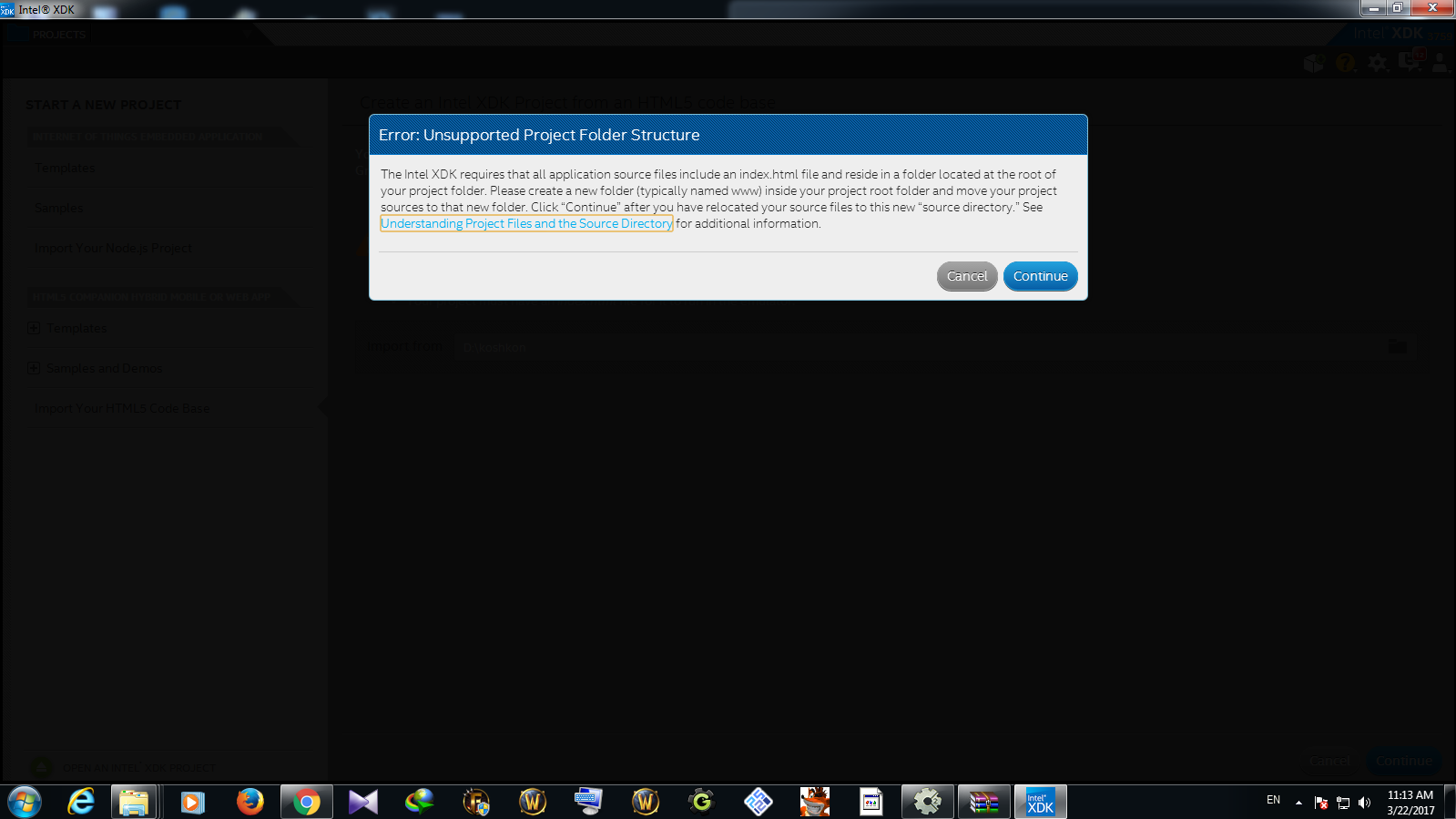Click the Intel XDK taskbar icon
This screenshot has height=819, width=1456.
point(1041,802)
